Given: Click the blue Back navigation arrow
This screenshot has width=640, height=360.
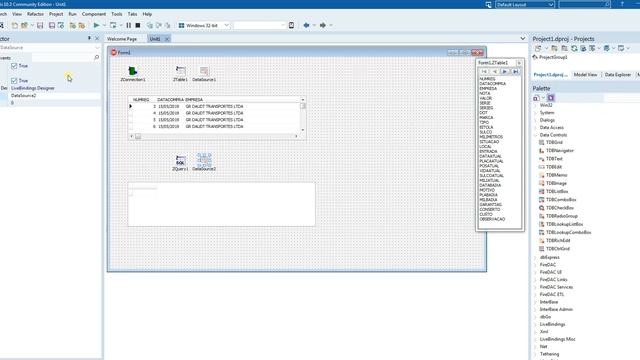Looking at the screenshot, I should (306, 25).
